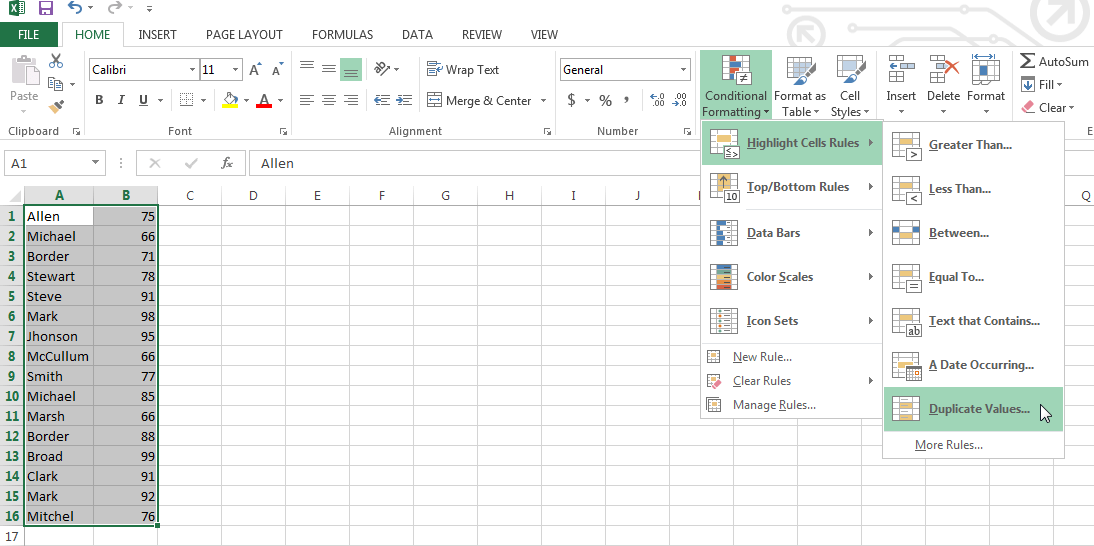Decrease font size with small A icon

(278, 70)
